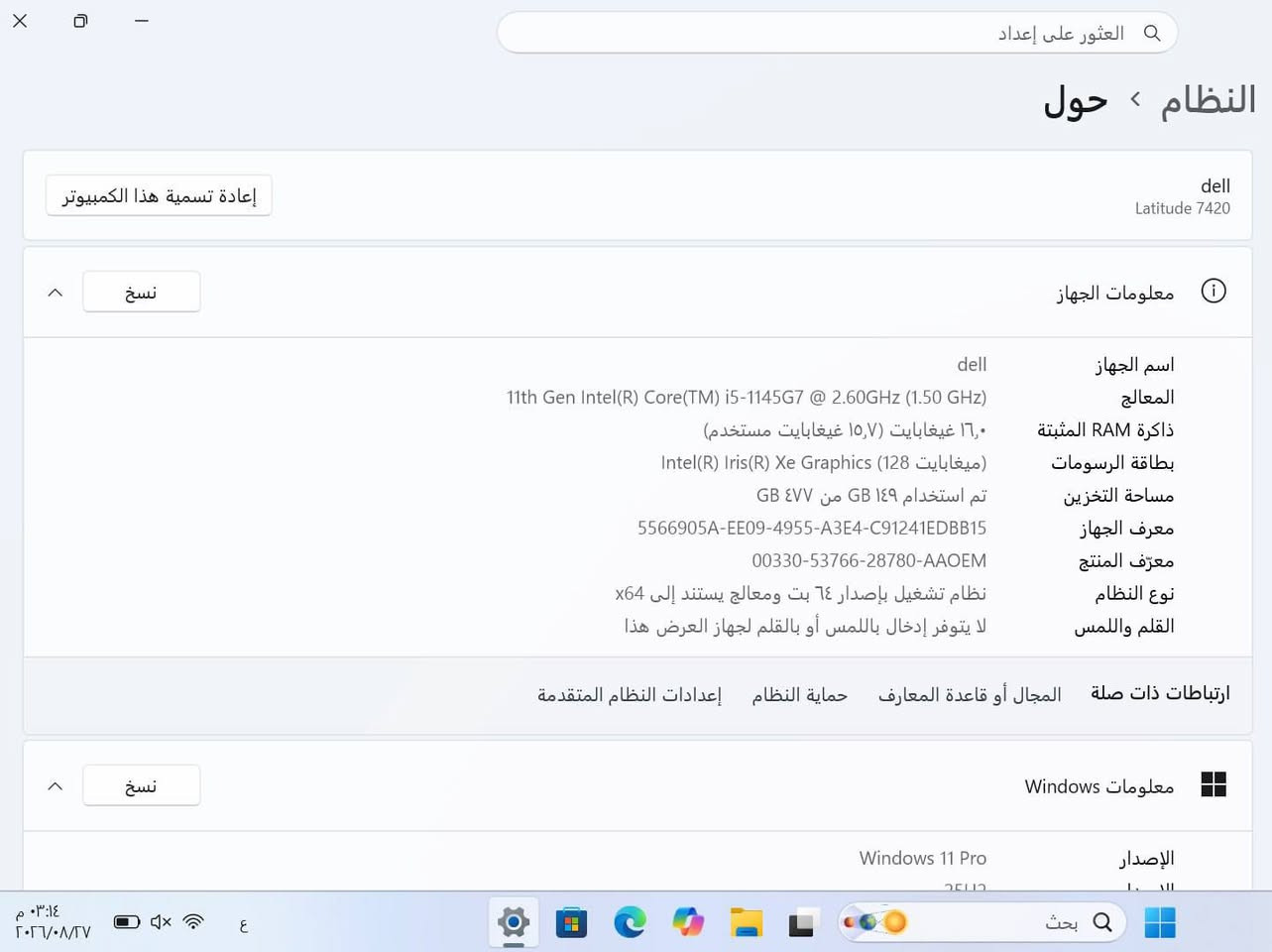Click the Wi-Fi icon in system tray
Screen dimensions: 1272x952
[193, 922]
